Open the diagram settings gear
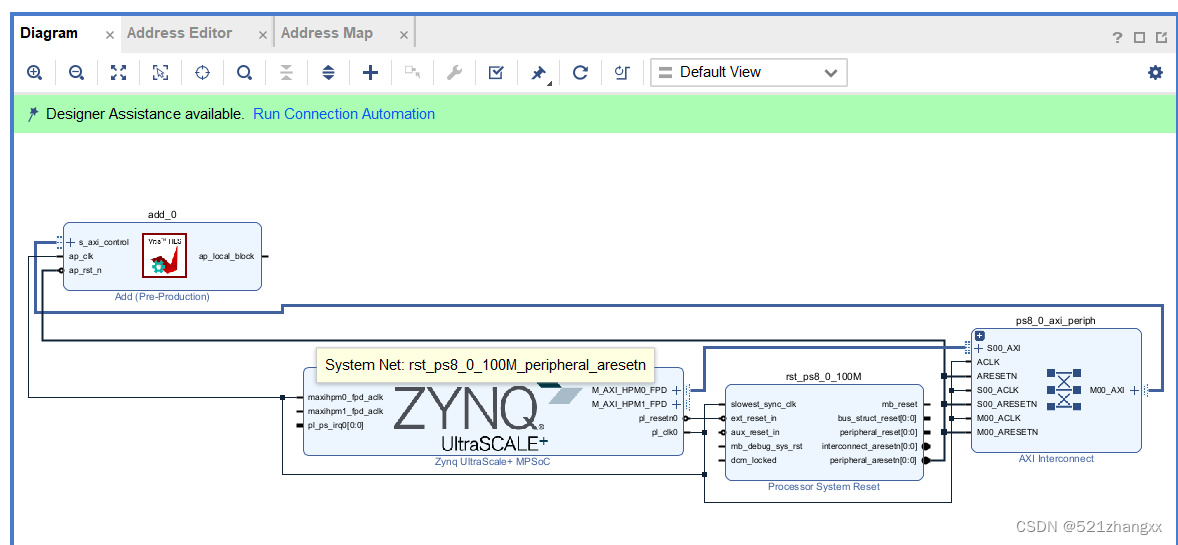The image size is (1178, 545). 1155,73
